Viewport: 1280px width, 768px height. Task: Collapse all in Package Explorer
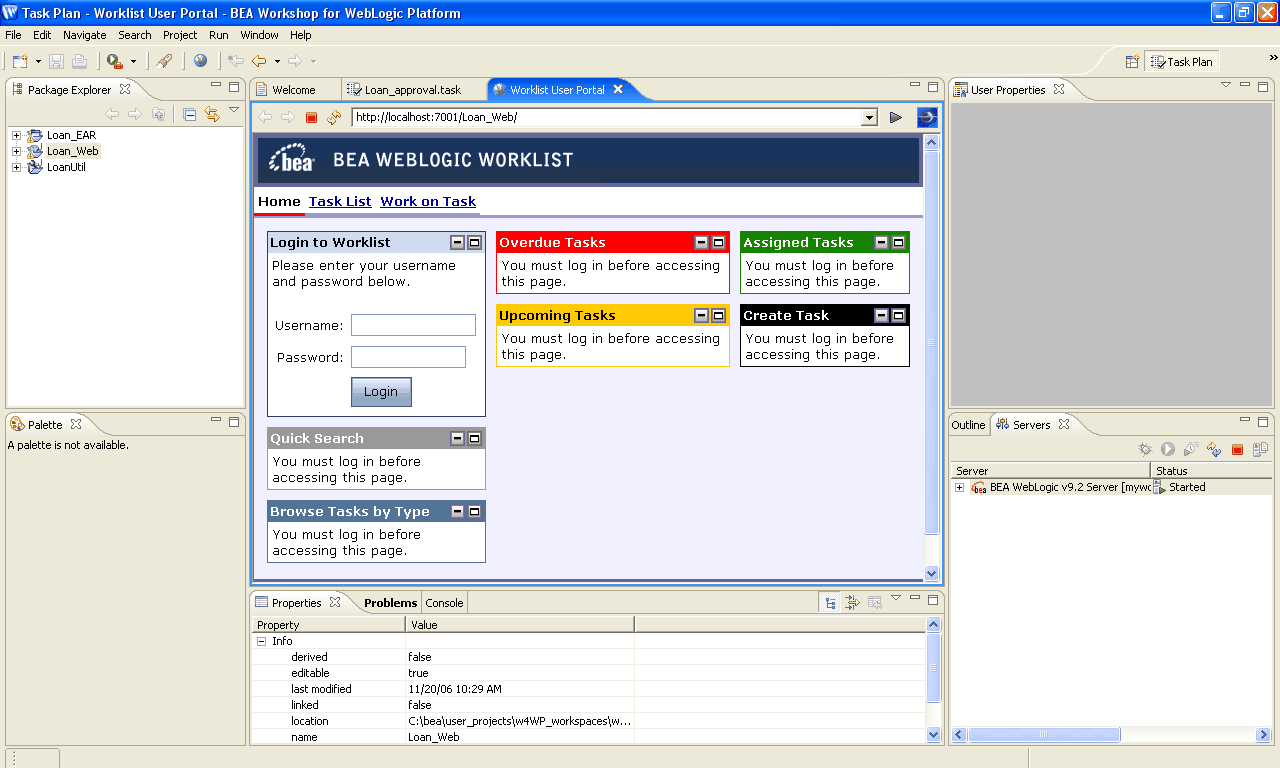[190, 114]
